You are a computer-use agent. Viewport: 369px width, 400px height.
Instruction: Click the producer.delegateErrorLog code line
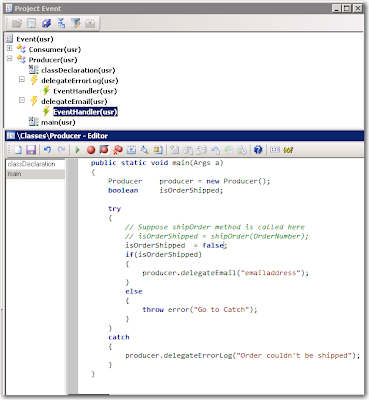[242, 355]
